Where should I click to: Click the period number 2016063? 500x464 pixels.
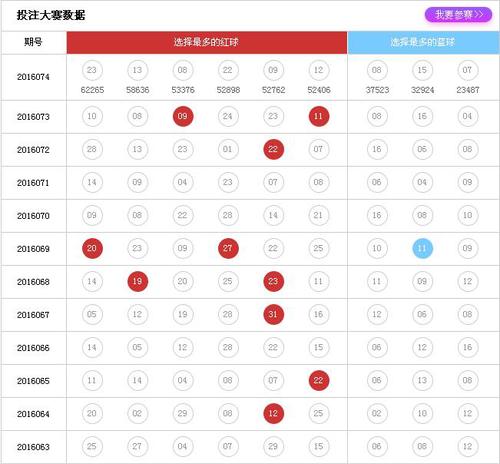(33, 447)
